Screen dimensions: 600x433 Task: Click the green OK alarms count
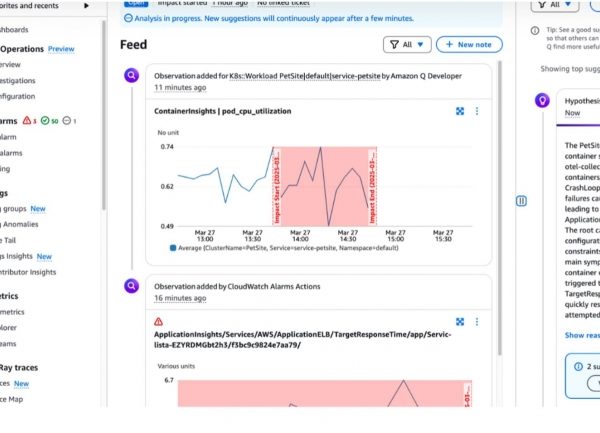(51, 120)
